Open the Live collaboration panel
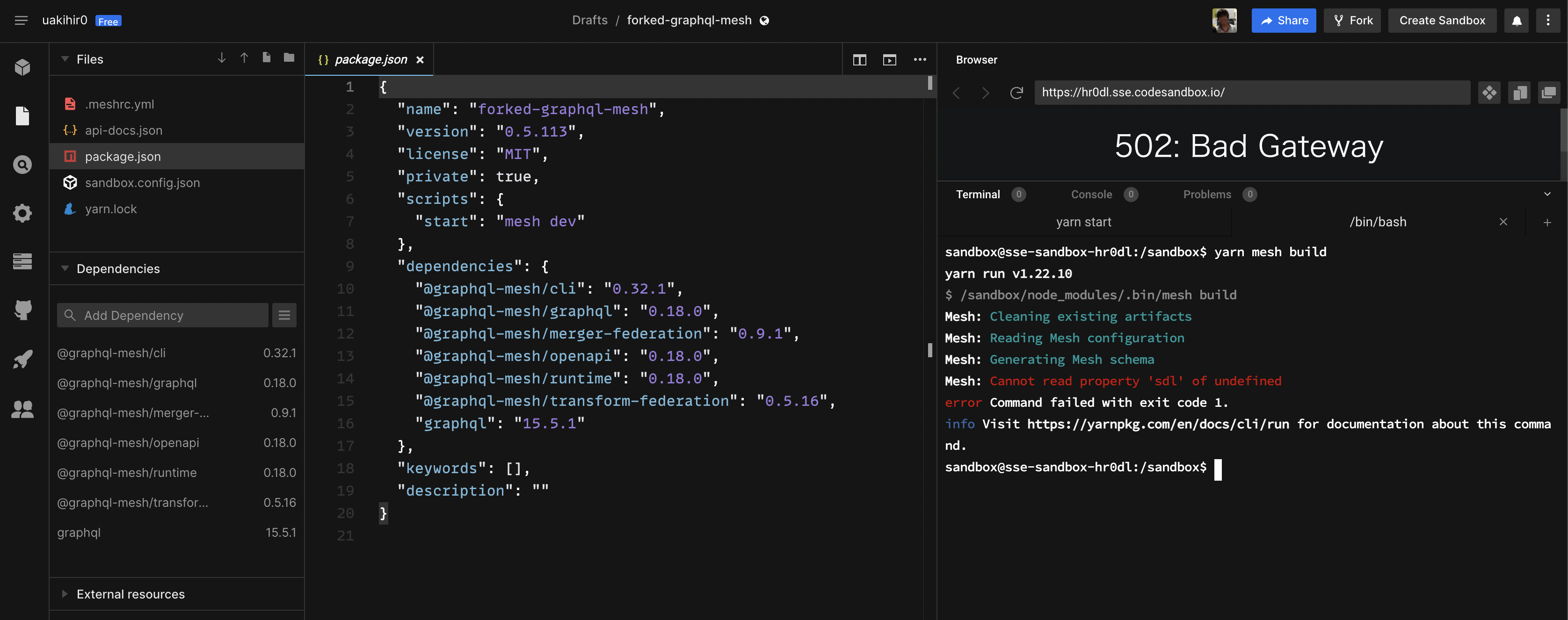The width and height of the screenshot is (1568, 620). (x=22, y=409)
